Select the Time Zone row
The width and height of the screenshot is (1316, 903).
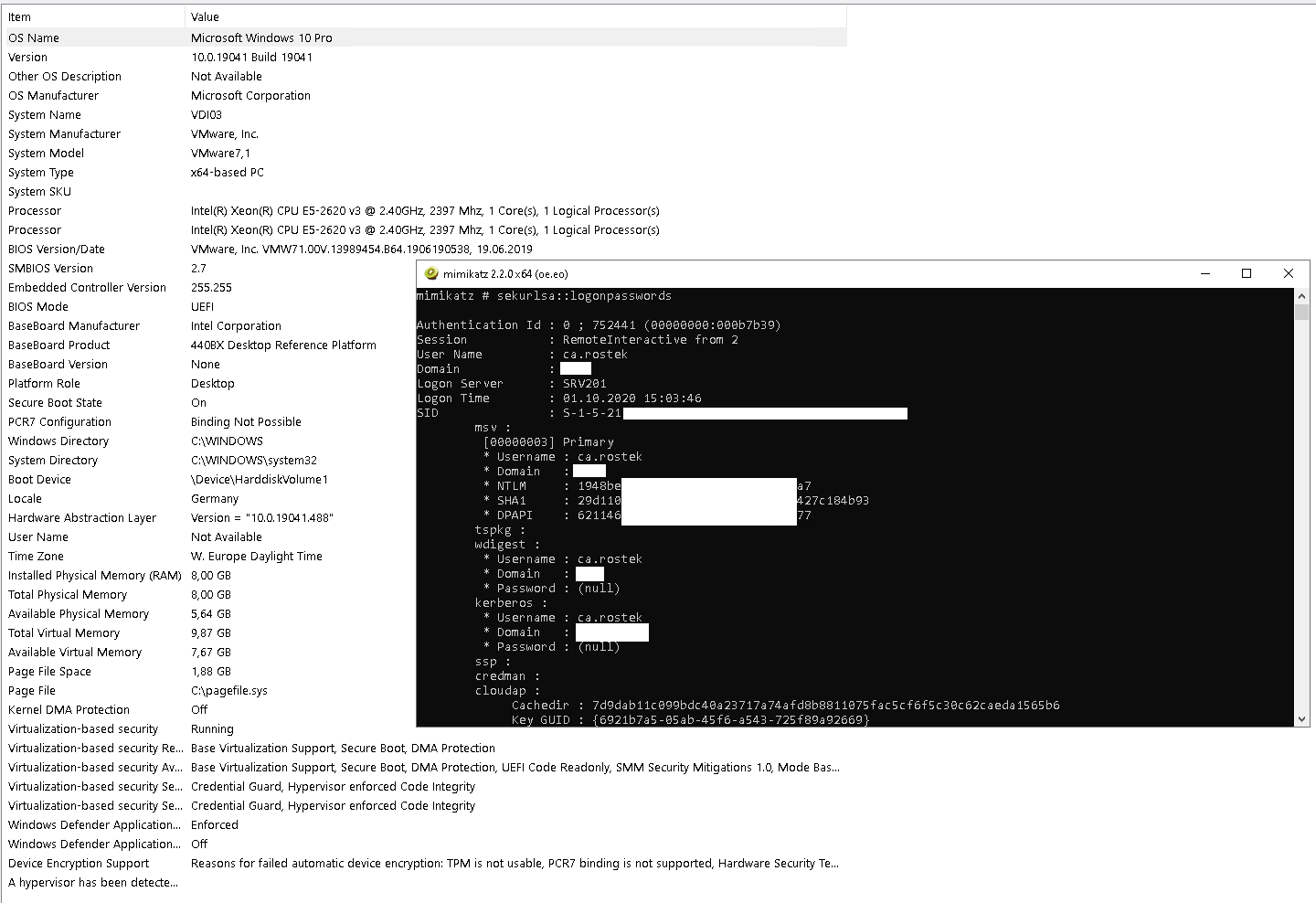(x=208, y=556)
